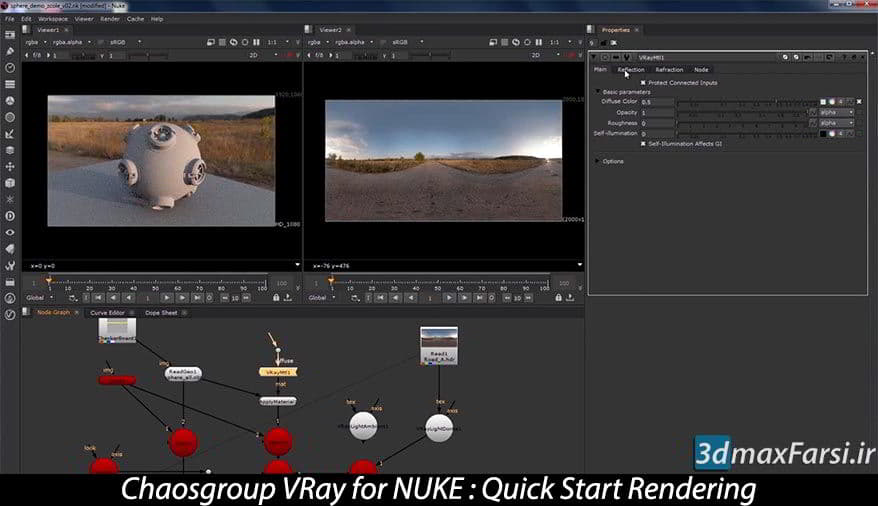Open Diffuse Color color wheel picker

832,102
